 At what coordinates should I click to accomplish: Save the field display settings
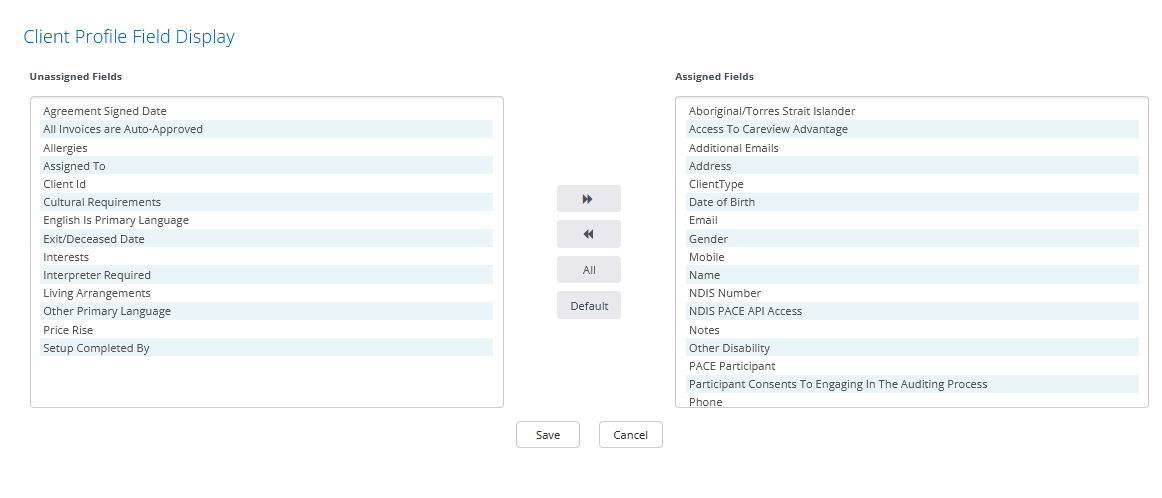[x=548, y=435]
